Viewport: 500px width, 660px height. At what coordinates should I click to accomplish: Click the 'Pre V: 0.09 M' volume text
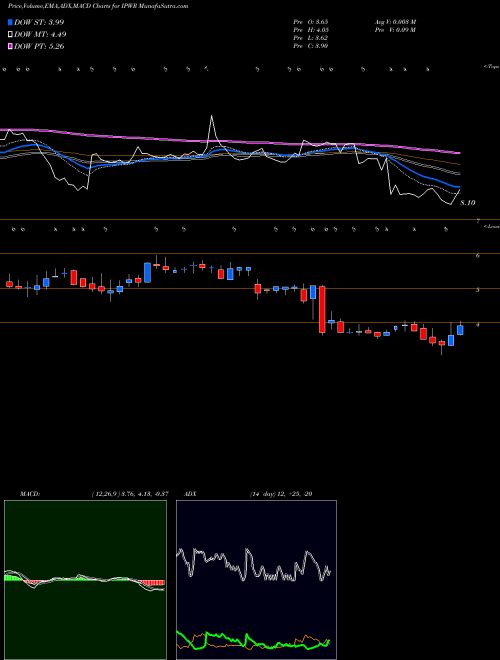click(395, 30)
